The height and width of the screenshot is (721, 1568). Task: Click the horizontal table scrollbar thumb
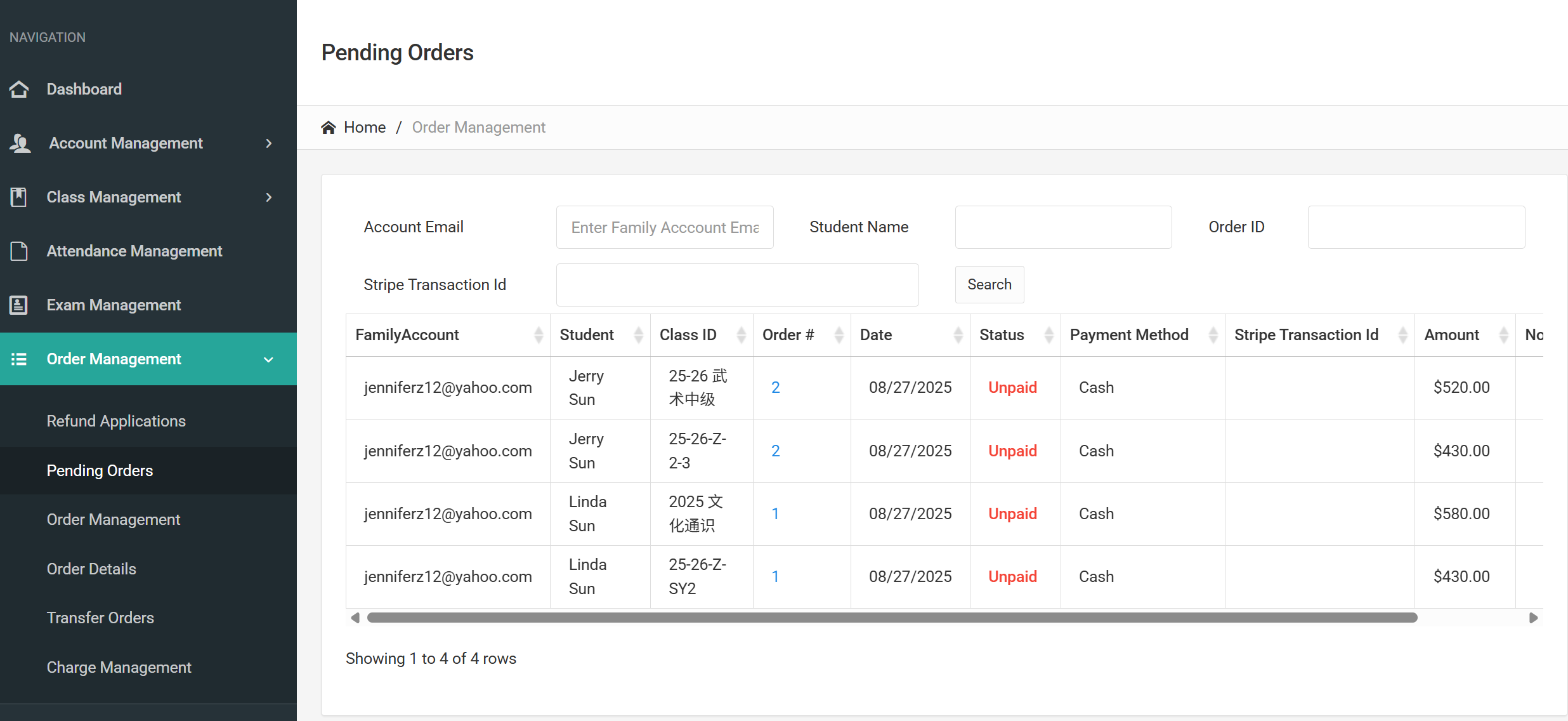(x=891, y=618)
